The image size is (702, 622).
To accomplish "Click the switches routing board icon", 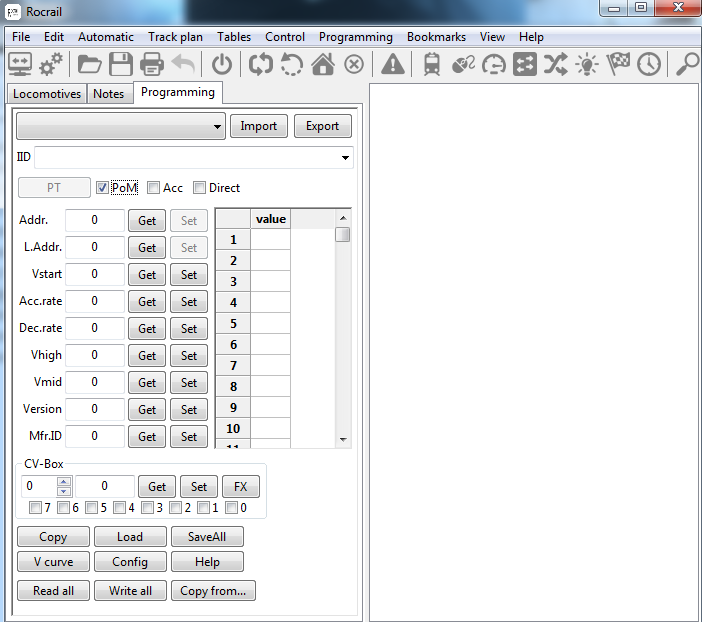I will tap(525, 64).
